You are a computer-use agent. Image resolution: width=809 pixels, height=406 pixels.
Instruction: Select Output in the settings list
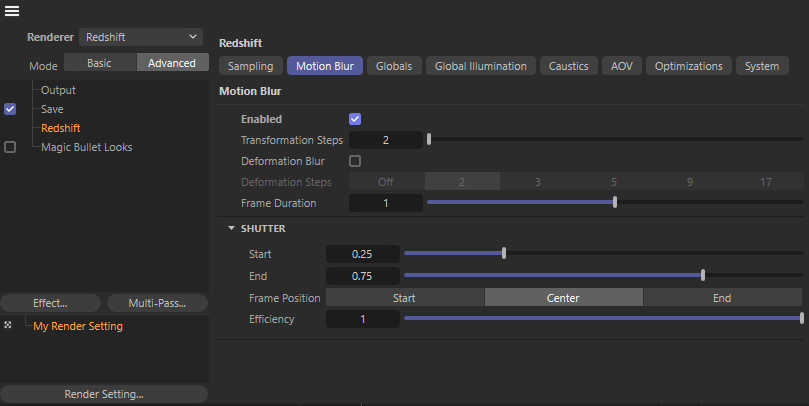click(x=58, y=90)
